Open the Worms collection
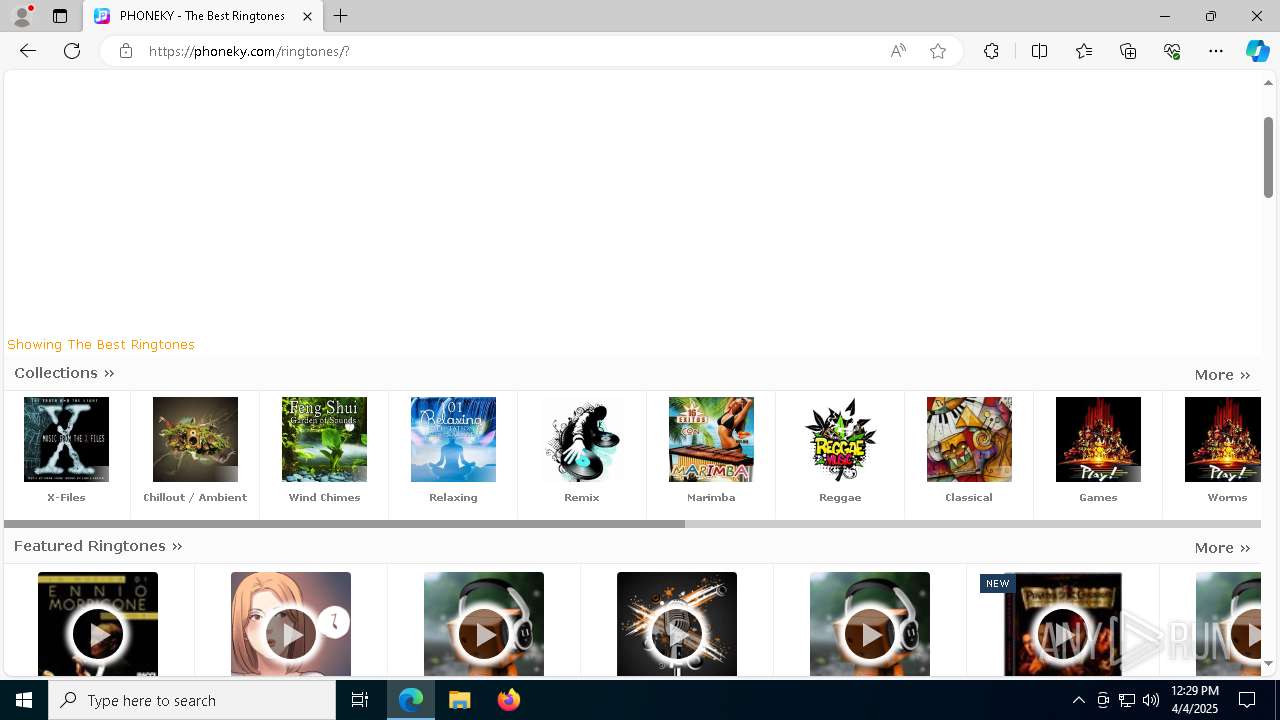This screenshot has width=1280, height=720. (1224, 439)
